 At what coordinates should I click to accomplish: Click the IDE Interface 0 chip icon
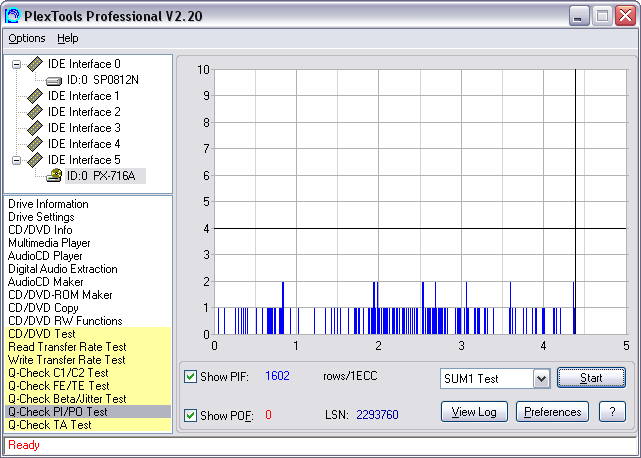[x=35, y=64]
